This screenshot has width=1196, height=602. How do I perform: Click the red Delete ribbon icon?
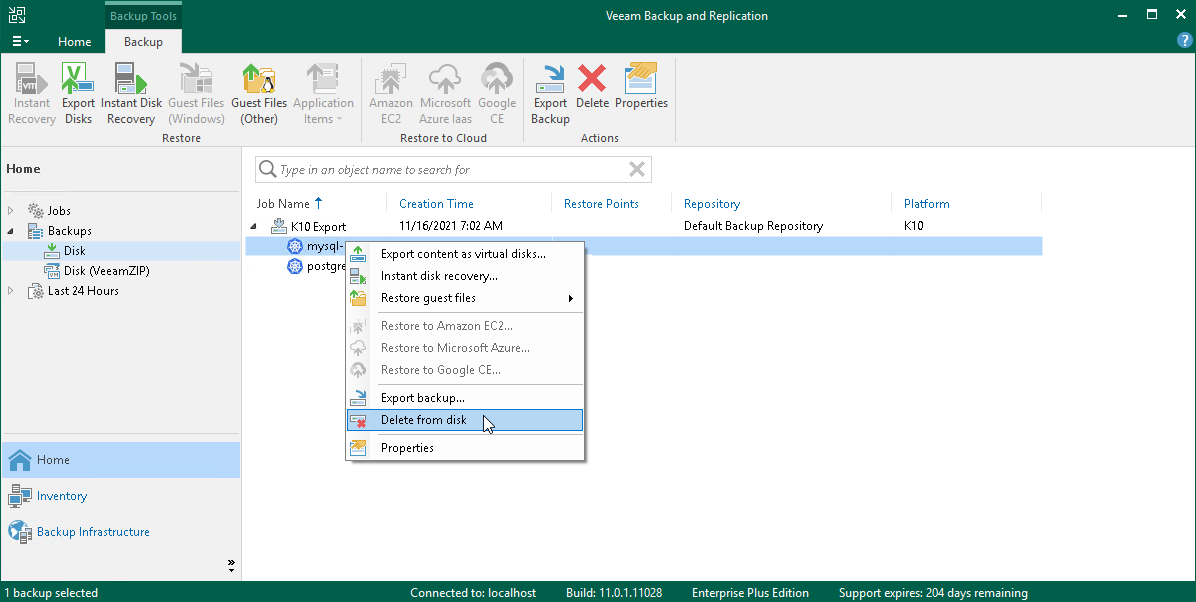click(592, 86)
